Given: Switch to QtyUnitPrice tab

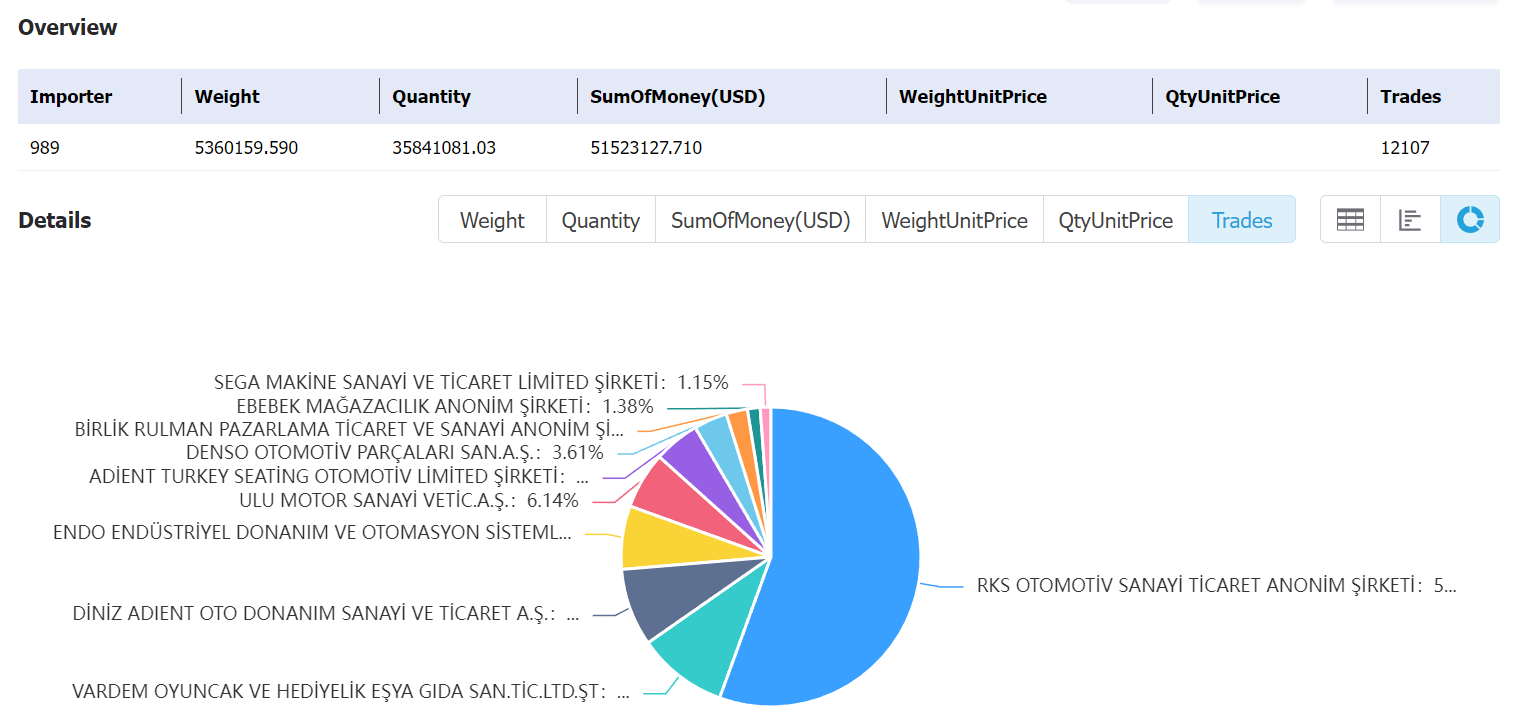Looking at the screenshot, I should pyautogui.click(x=1116, y=220).
